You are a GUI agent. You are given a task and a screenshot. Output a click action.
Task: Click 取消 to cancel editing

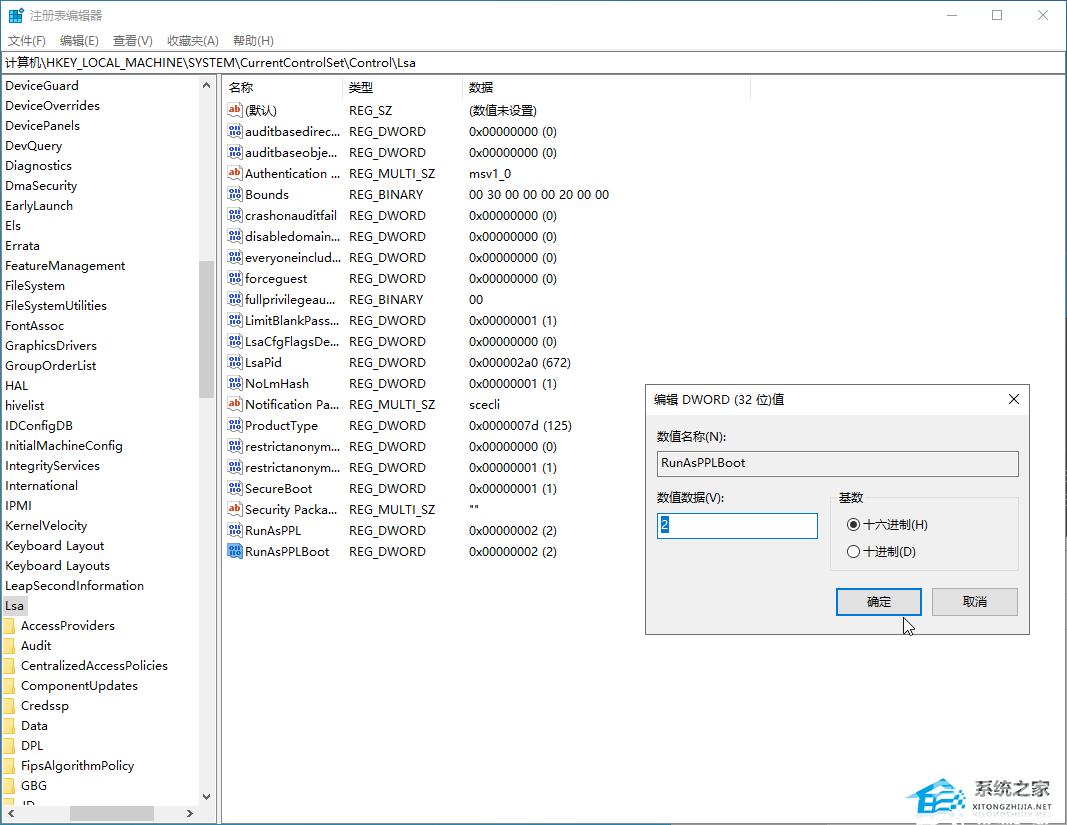974,602
